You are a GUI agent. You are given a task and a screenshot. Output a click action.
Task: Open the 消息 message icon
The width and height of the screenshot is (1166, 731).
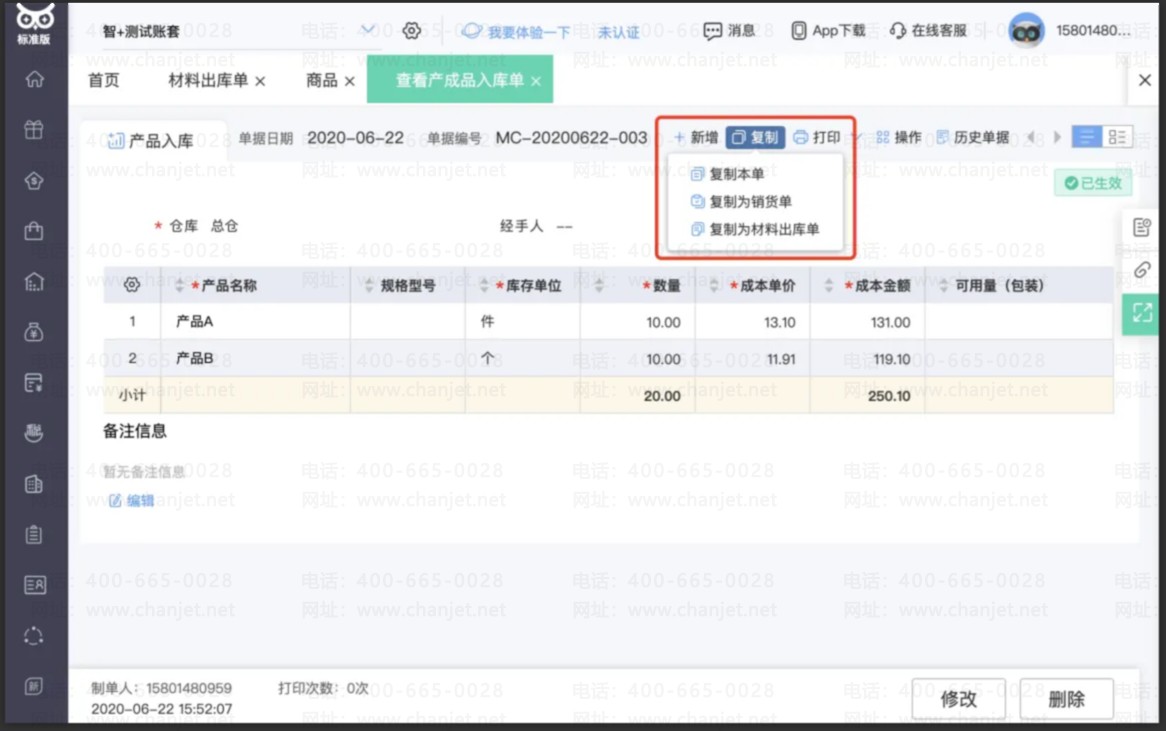[729, 31]
